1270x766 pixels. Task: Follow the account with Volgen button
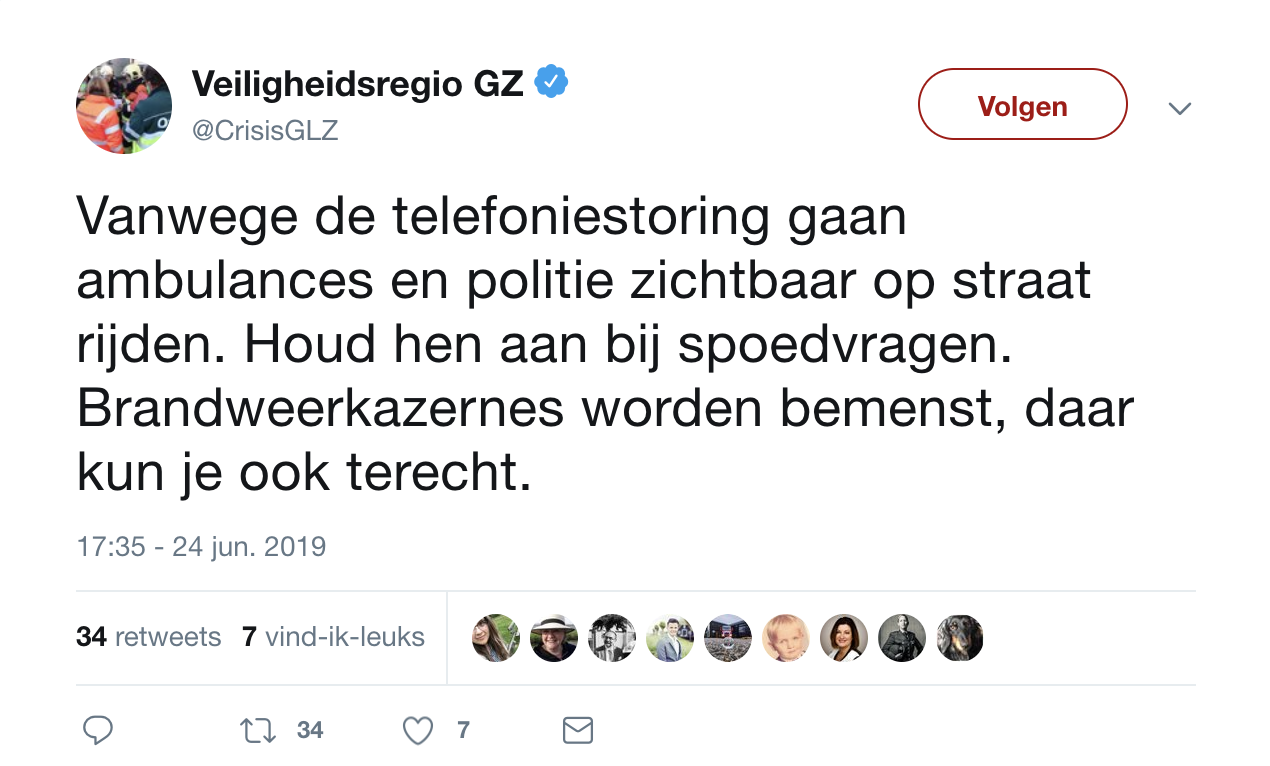click(x=1022, y=105)
